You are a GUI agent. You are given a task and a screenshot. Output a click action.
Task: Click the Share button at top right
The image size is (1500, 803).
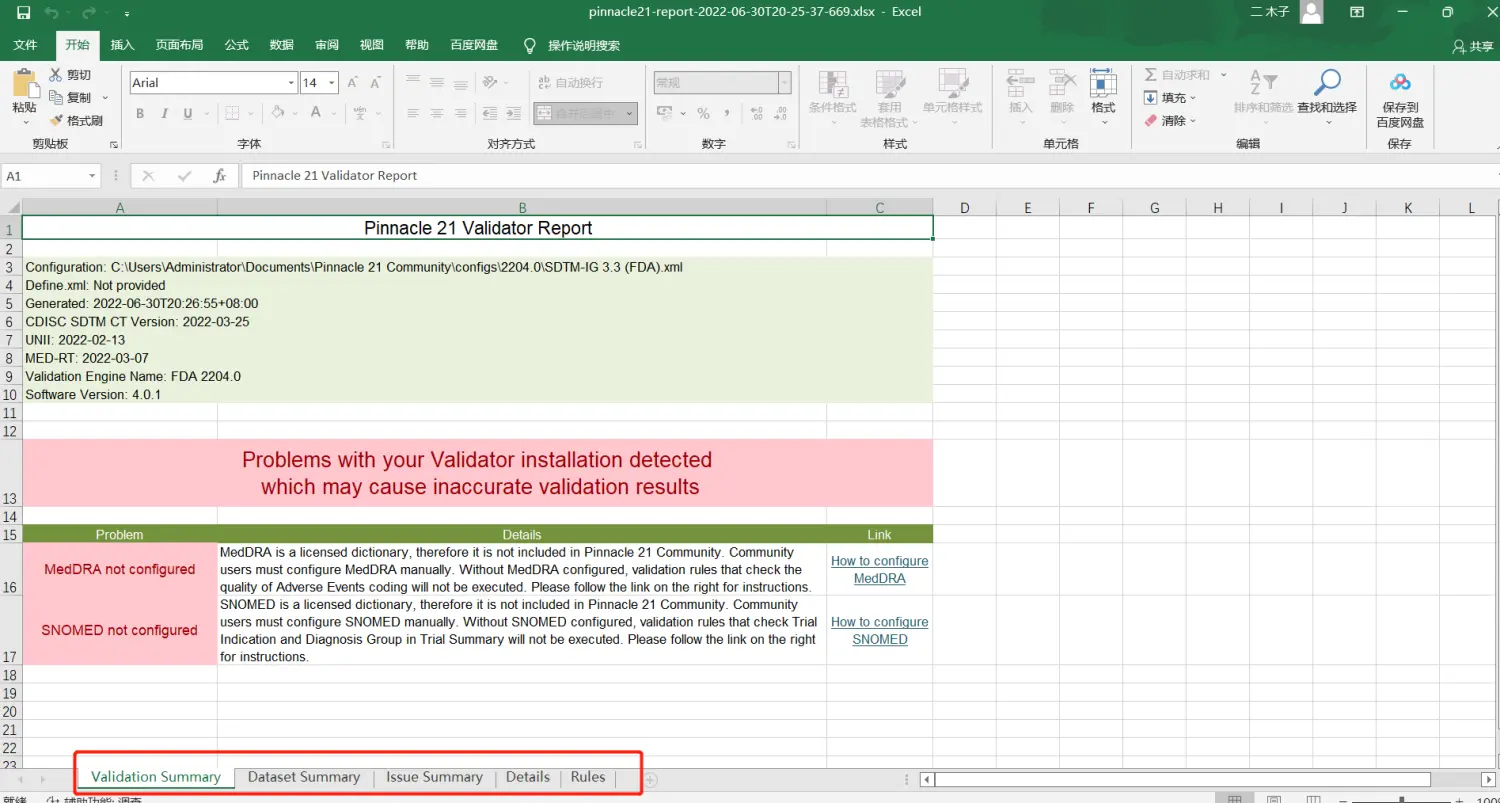click(1472, 46)
